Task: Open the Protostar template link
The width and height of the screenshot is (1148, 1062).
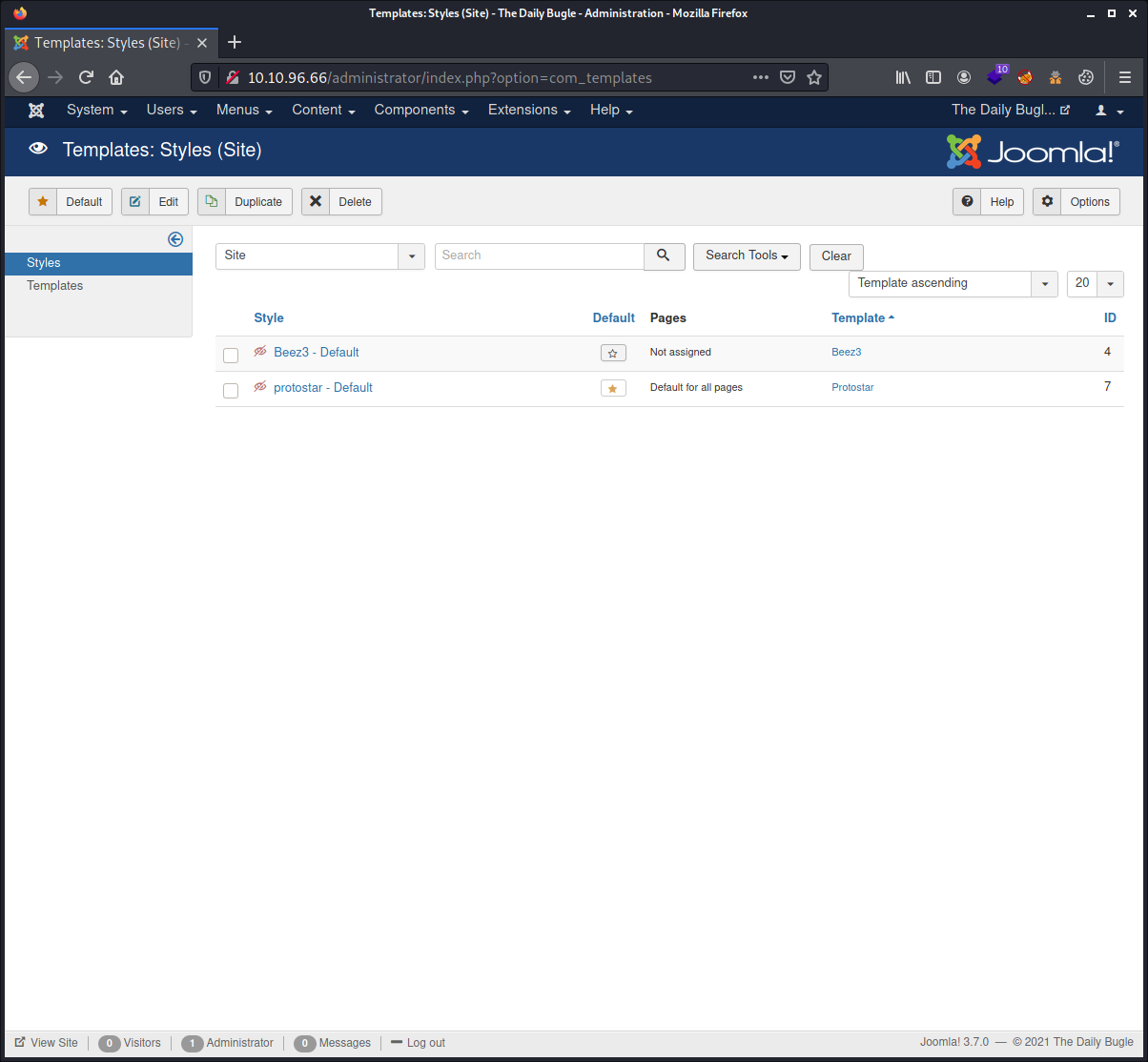Action: click(x=852, y=388)
